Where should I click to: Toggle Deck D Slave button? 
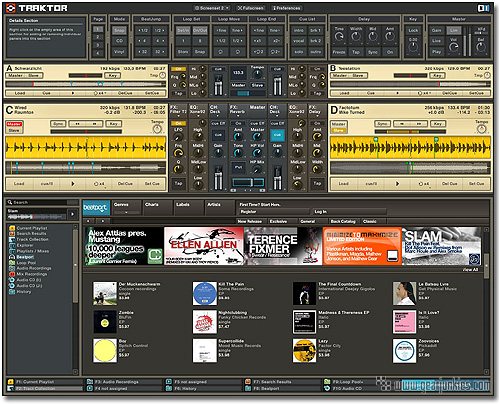click(338, 130)
